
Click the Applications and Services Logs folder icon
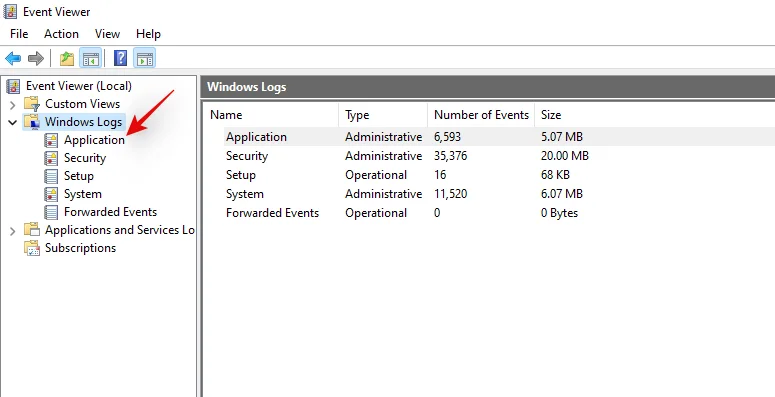(32, 230)
